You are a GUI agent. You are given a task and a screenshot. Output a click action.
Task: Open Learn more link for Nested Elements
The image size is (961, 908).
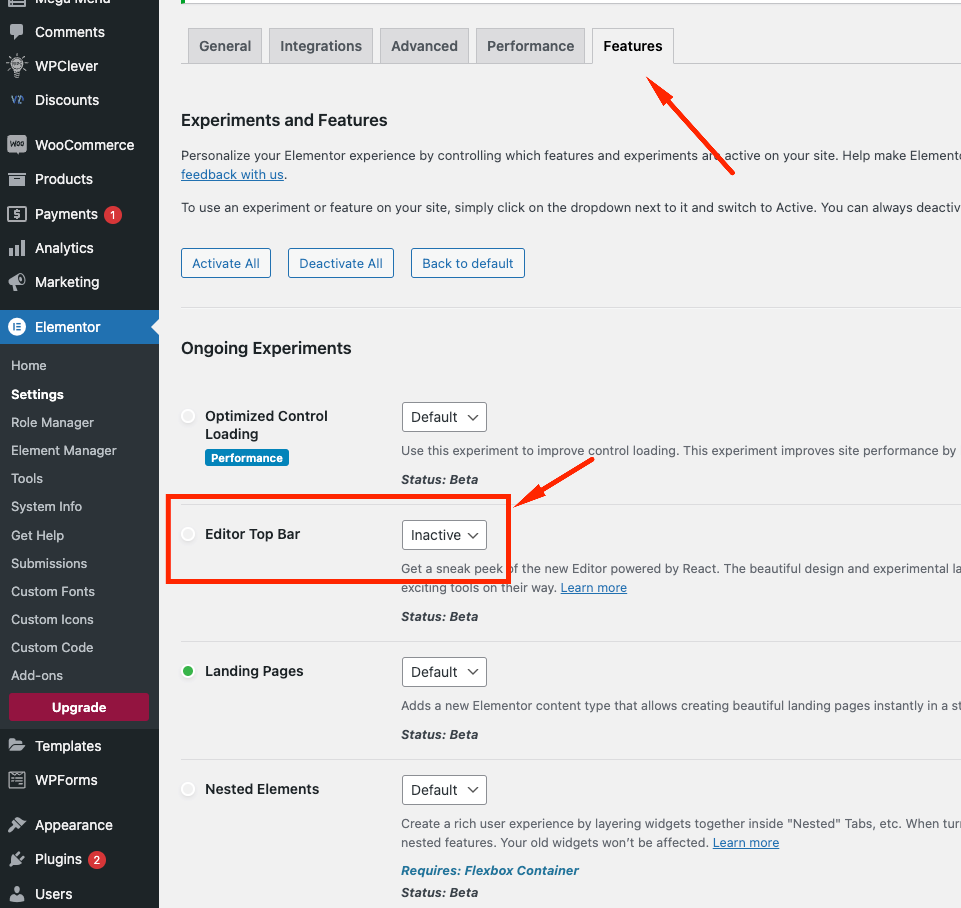745,842
